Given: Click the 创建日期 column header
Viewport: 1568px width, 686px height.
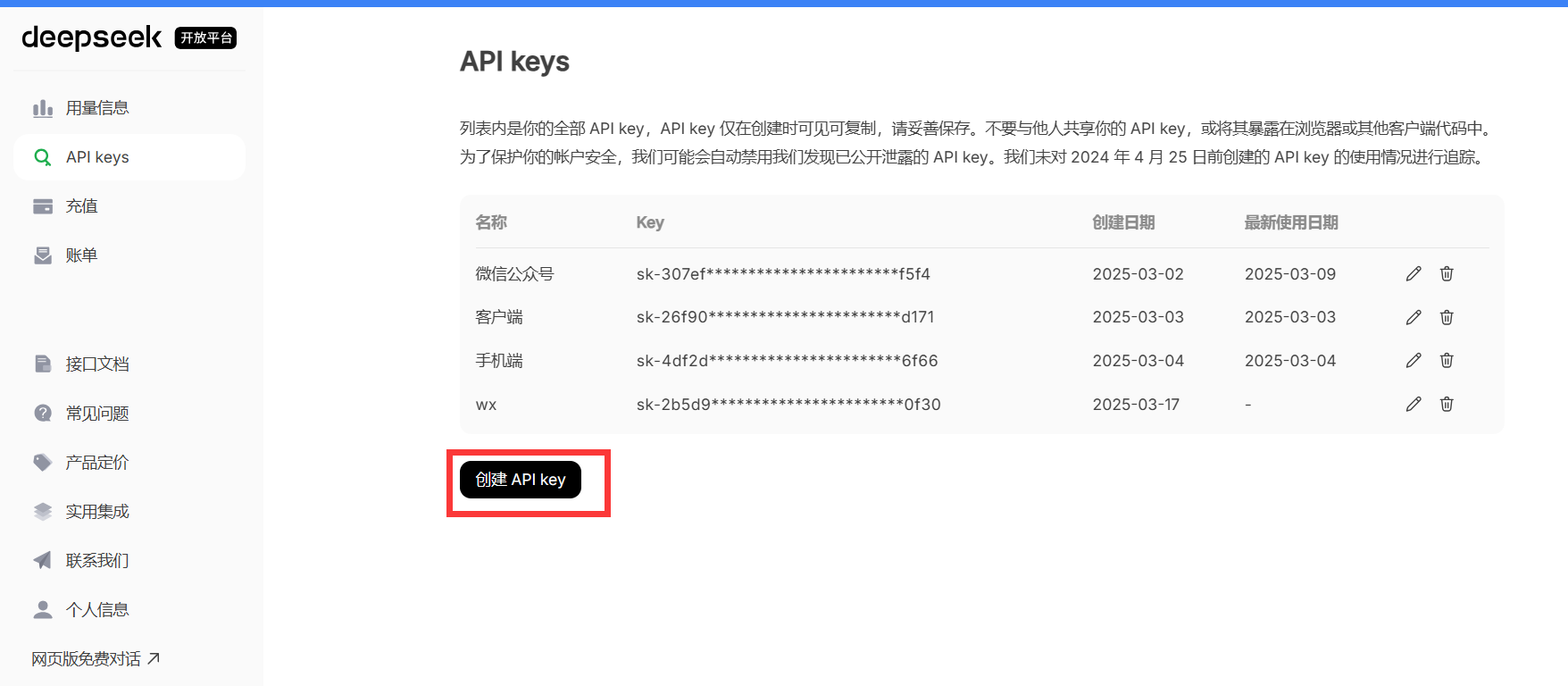Looking at the screenshot, I should click(1123, 222).
